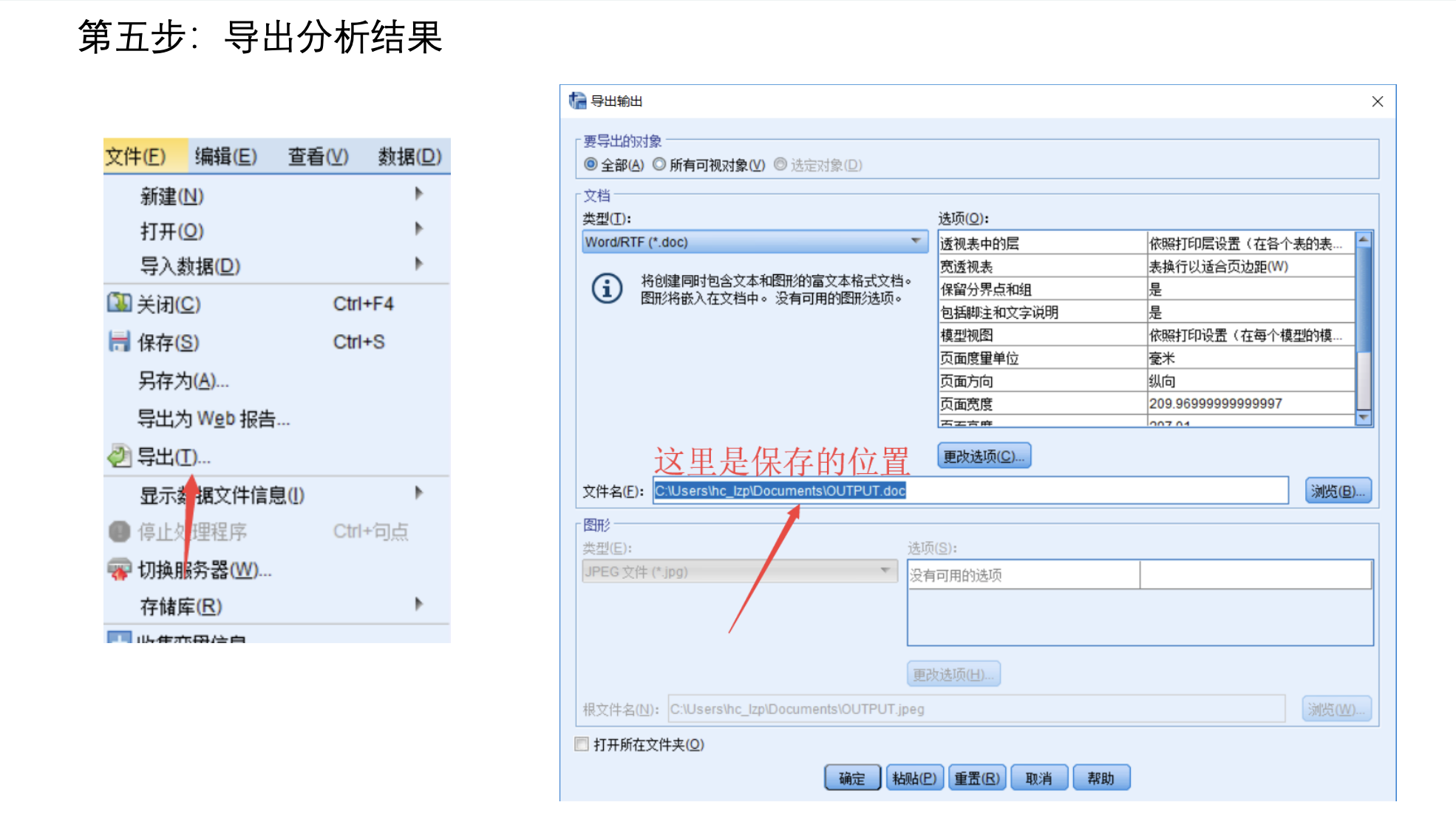Click the 209.96999999999997 page width value
The height and width of the screenshot is (822, 1456).
pos(1215,404)
